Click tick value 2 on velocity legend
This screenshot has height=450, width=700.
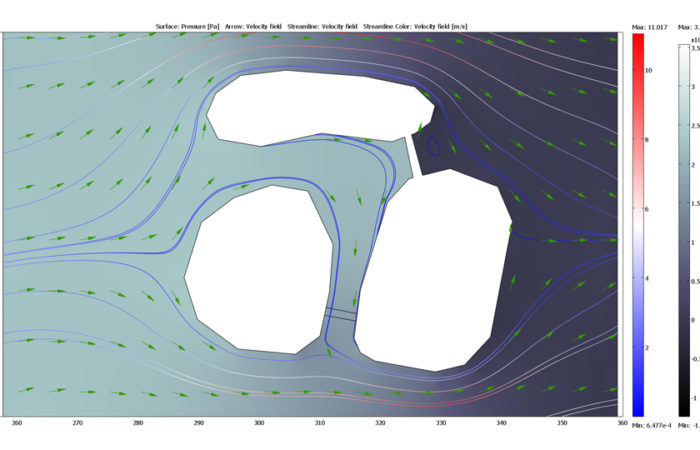click(649, 347)
